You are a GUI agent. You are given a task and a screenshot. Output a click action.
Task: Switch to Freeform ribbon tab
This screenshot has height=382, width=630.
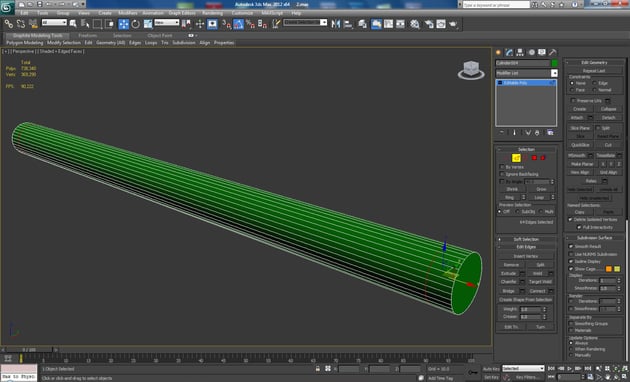click(x=88, y=35)
